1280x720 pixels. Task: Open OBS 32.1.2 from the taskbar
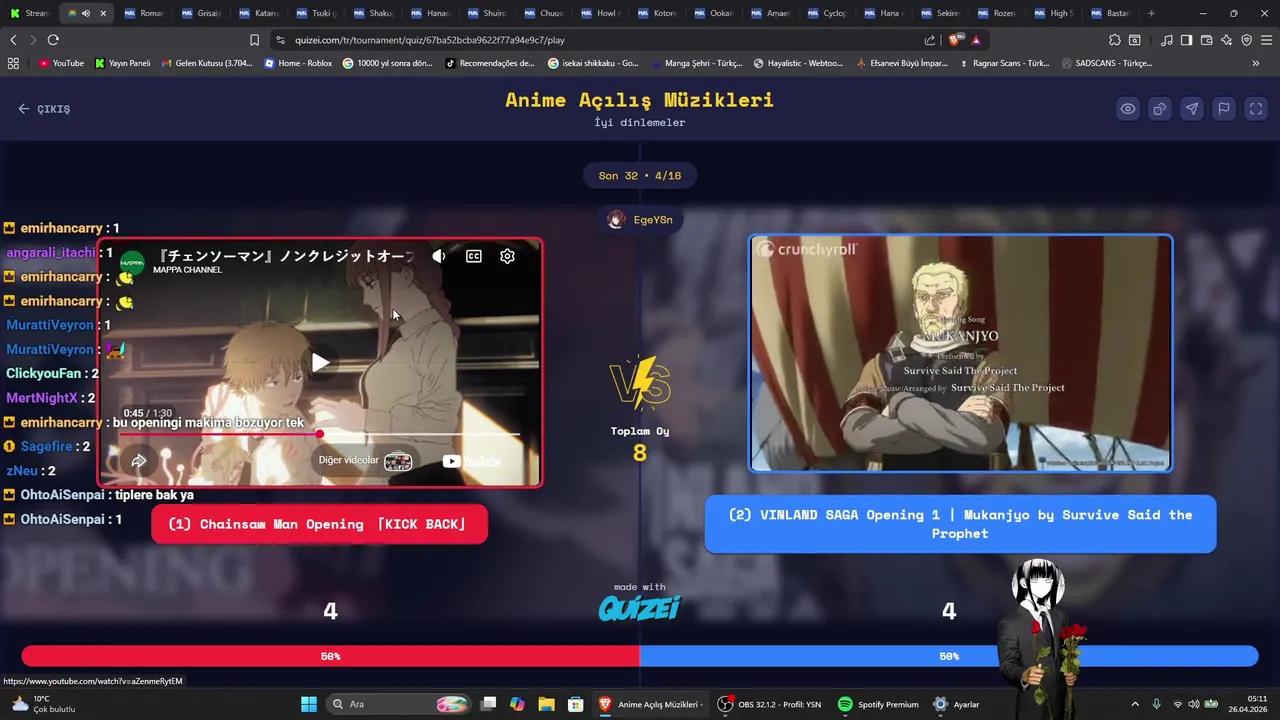[770, 704]
